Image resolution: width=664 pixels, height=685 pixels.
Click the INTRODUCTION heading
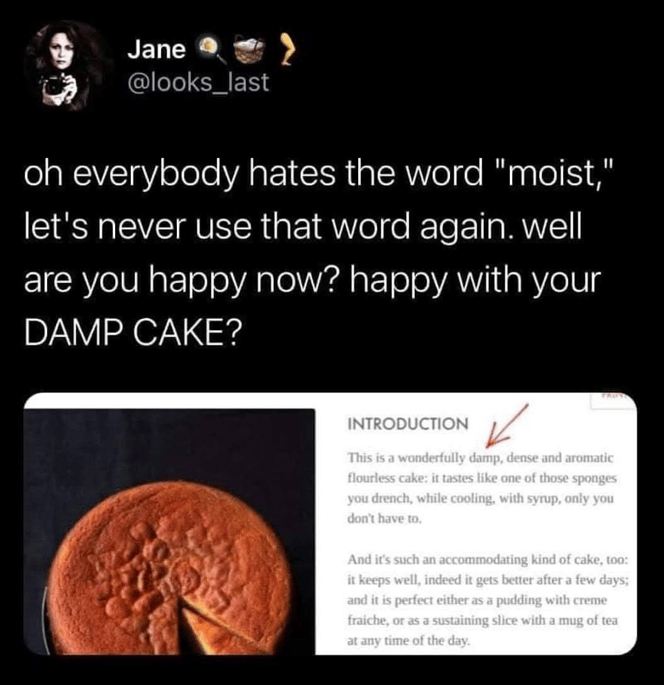click(408, 423)
